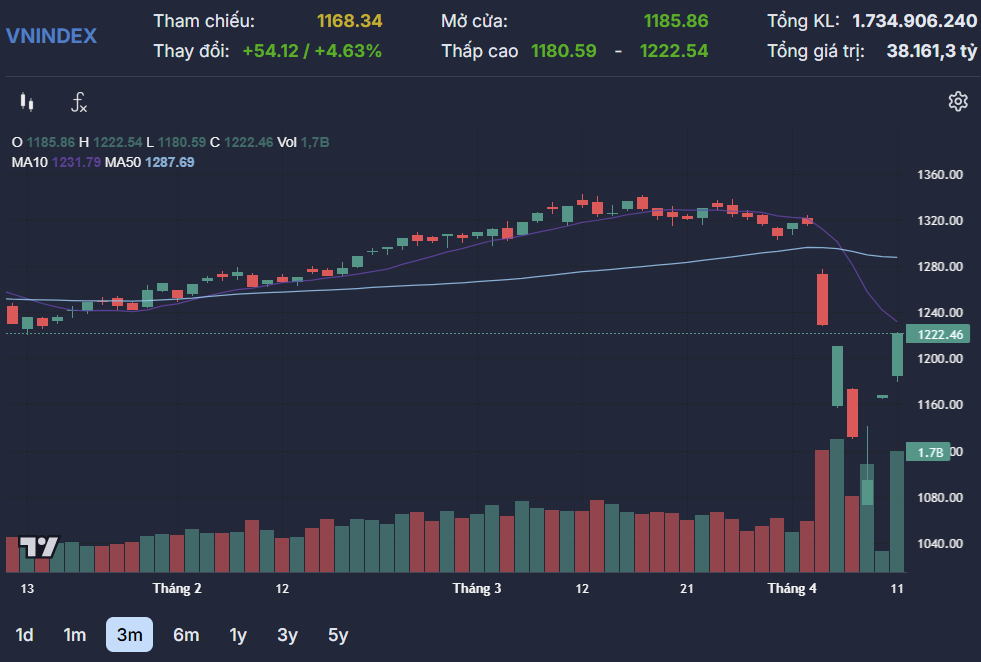Open the fx indicators menu
981x662 pixels.
pyautogui.click(x=79, y=102)
